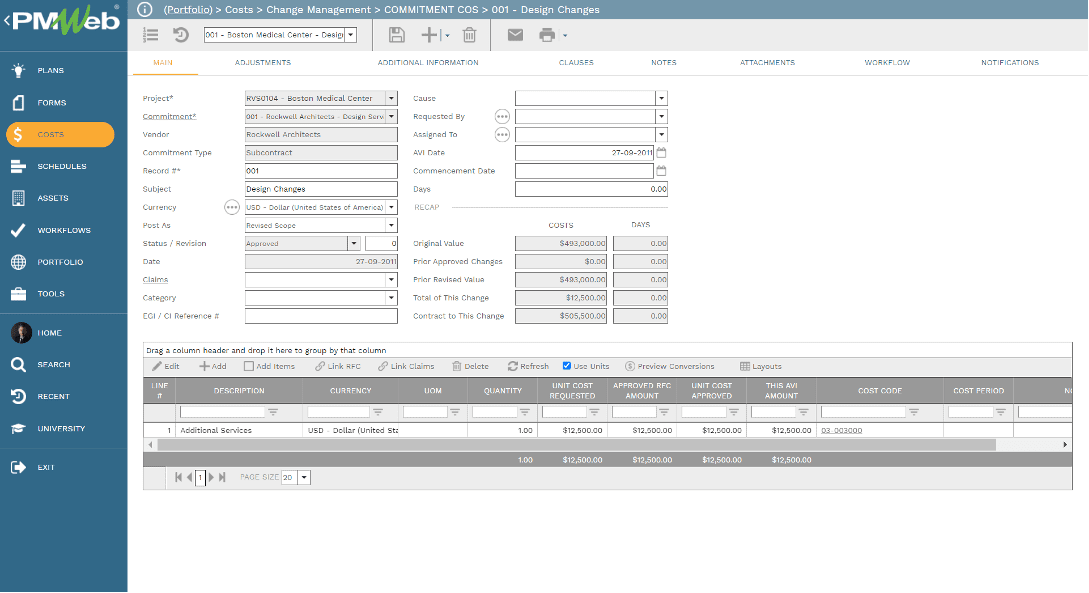The width and height of the screenshot is (1089, 593).
Task: Open the Status / Revision dropdown set to Approved
Action: (356, 243)
